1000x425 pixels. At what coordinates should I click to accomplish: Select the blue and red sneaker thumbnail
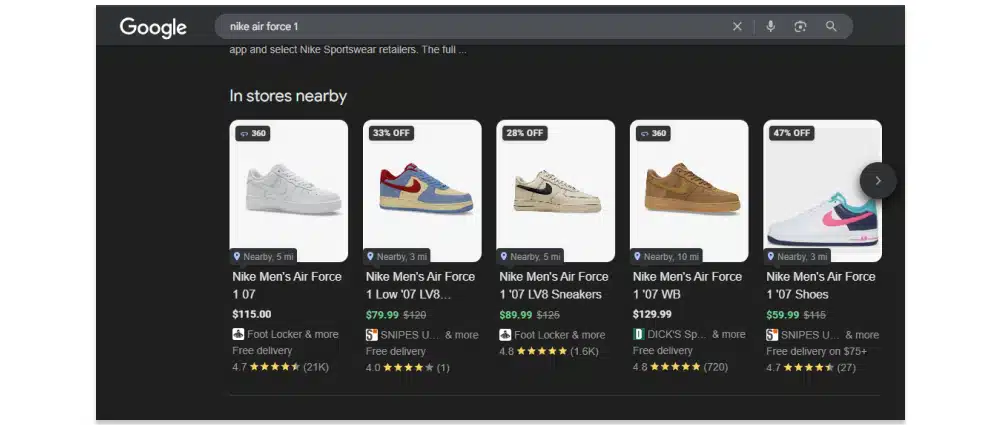click(x=422, y=190)
